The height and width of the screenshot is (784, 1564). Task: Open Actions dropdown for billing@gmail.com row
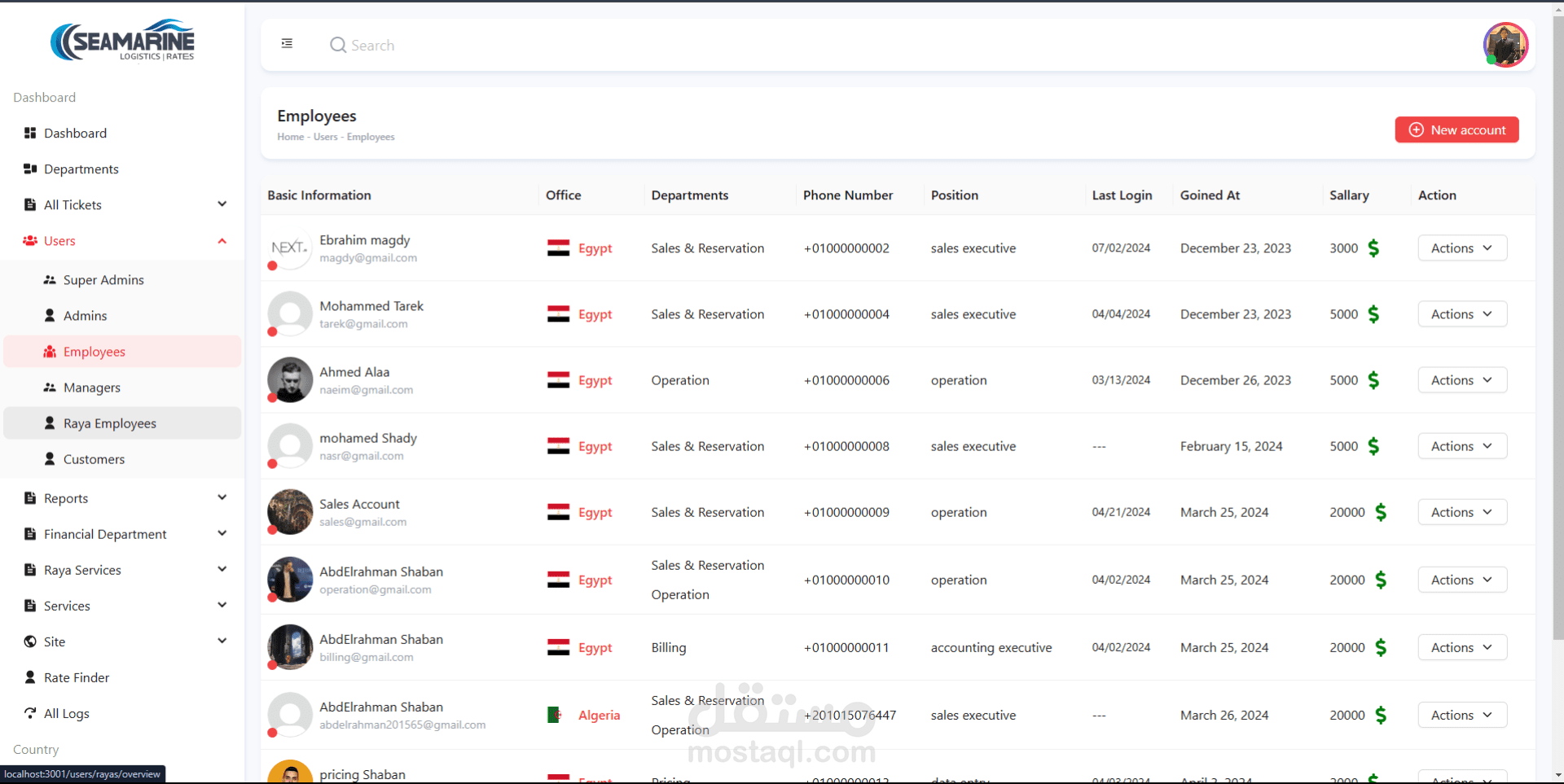point(1462,647)
